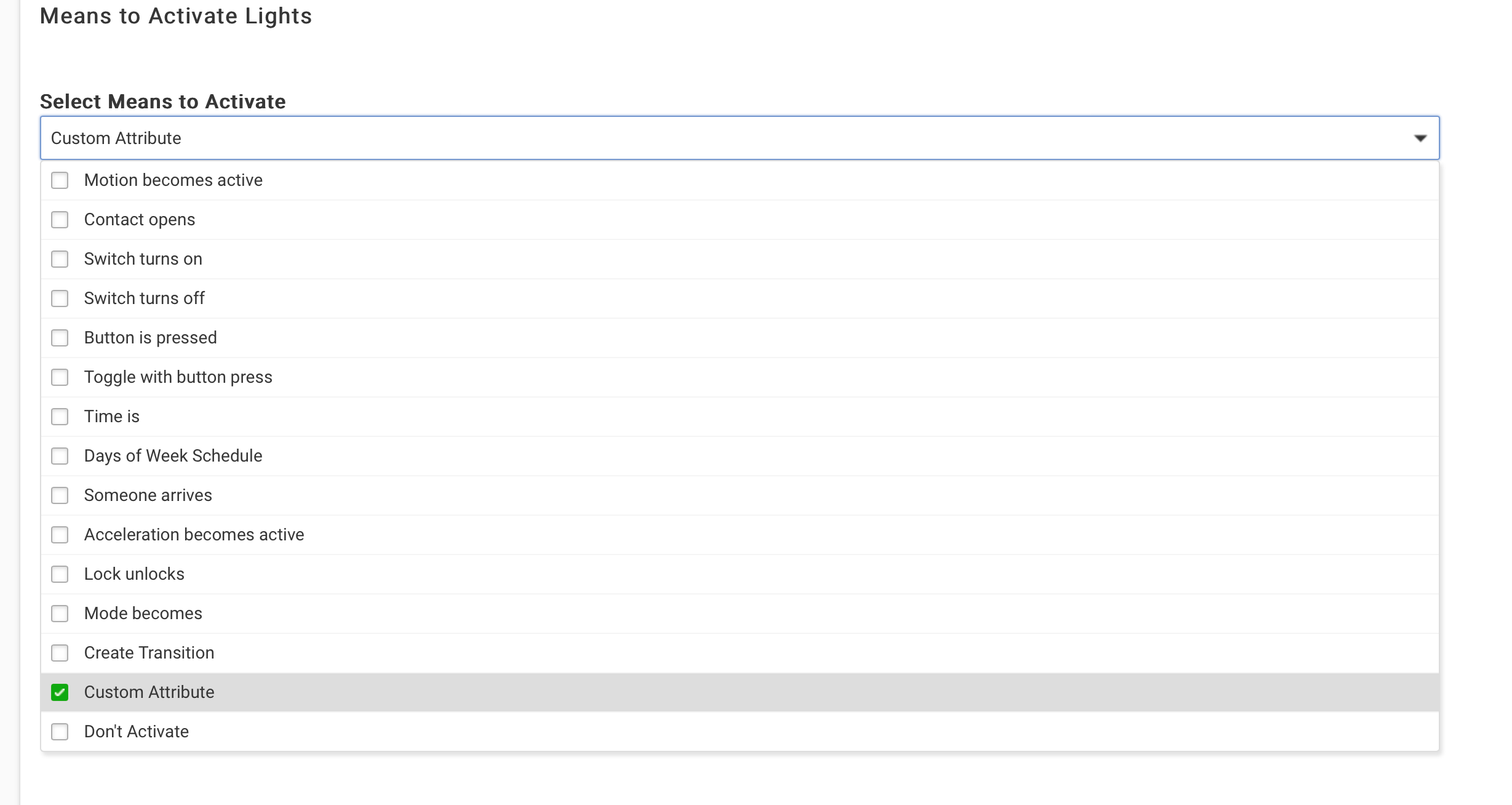Uncheck the green Custom Attribute checkbox
Viewport: 1512px width, 805px height.
click(x=60, y=692)
